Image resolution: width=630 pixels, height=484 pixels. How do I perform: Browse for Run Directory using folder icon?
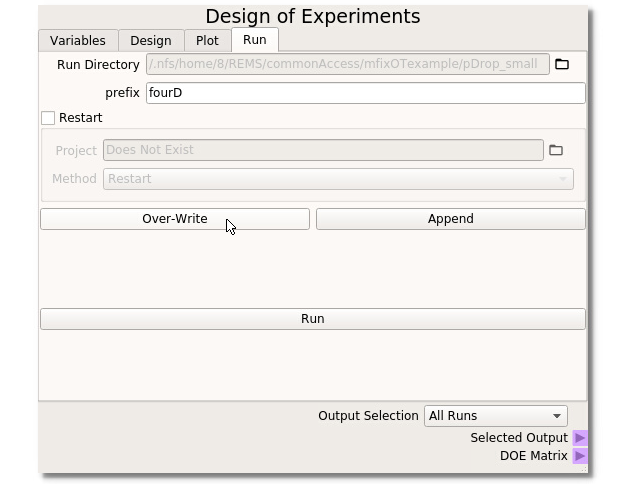coord(562,64)
